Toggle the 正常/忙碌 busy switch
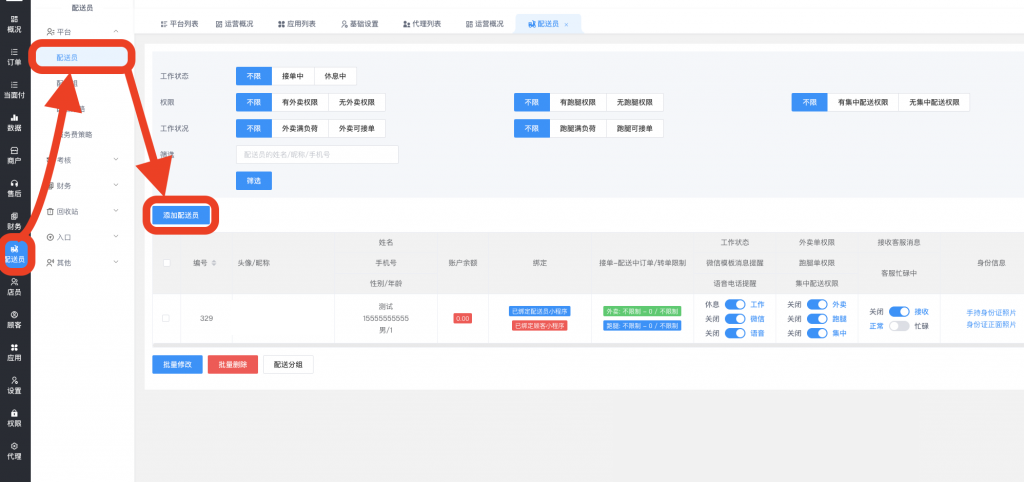The image size is (1024, 482). point(898,326)
